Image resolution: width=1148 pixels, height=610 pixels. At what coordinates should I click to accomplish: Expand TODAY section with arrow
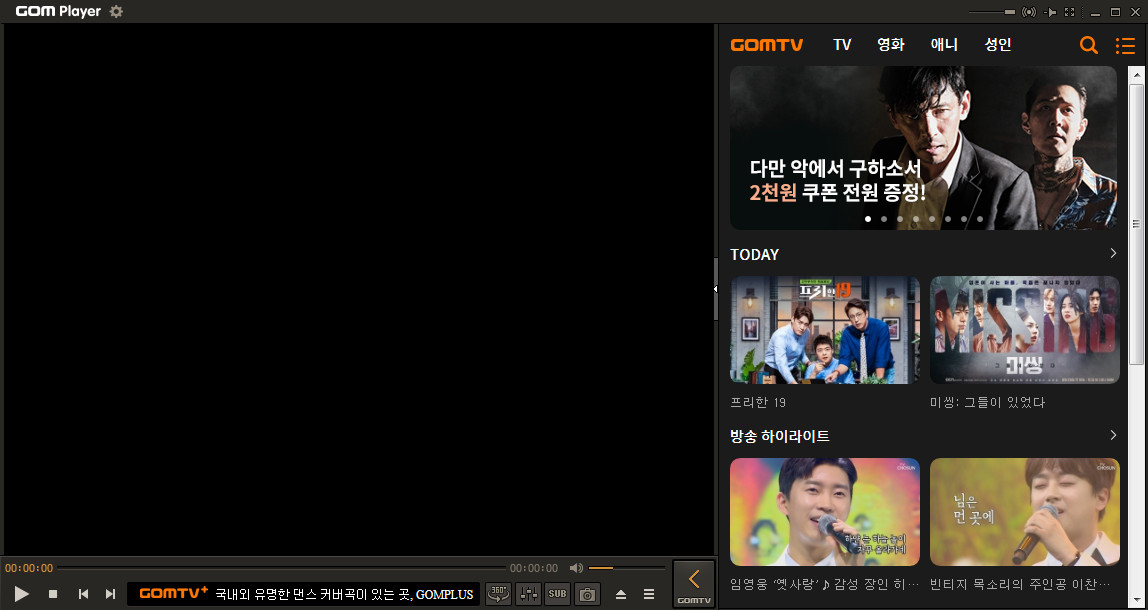(1113, 253)
